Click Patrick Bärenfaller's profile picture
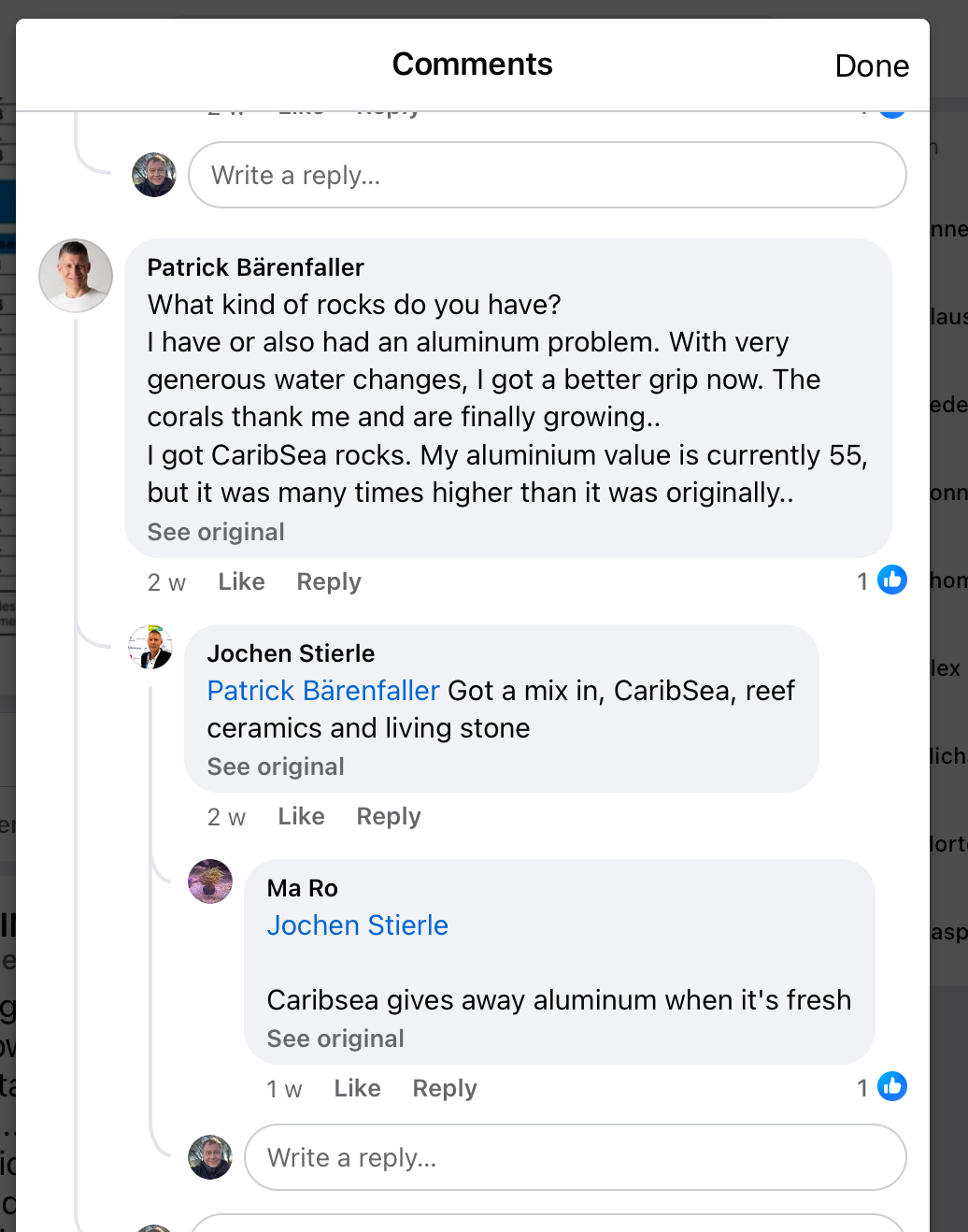Image resolution: width=968 pixels, height=1232 pixels. [76, 276]
